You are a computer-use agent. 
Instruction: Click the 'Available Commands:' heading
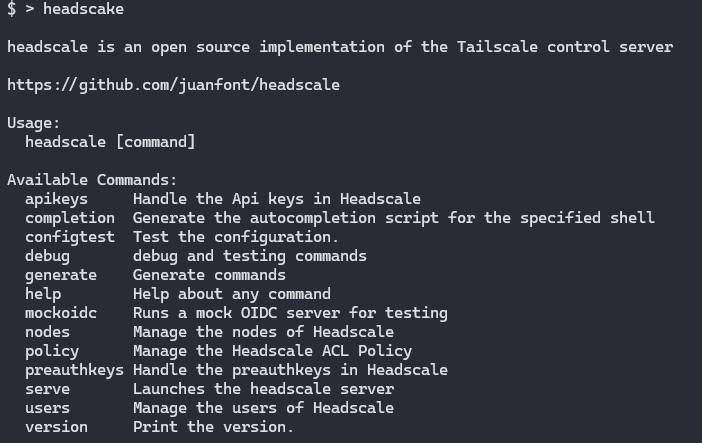pos(92,180)
